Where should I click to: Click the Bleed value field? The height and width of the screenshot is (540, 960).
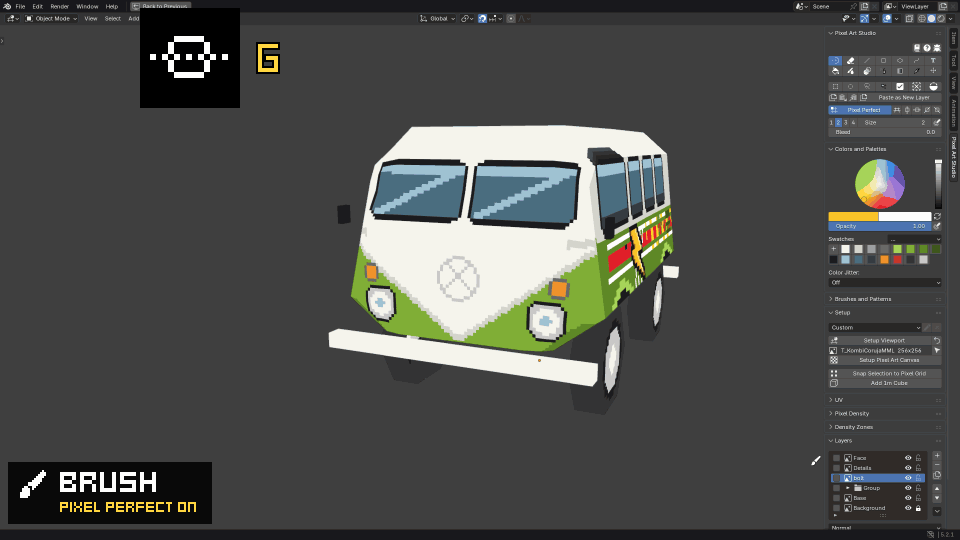(x=885, y=132)
